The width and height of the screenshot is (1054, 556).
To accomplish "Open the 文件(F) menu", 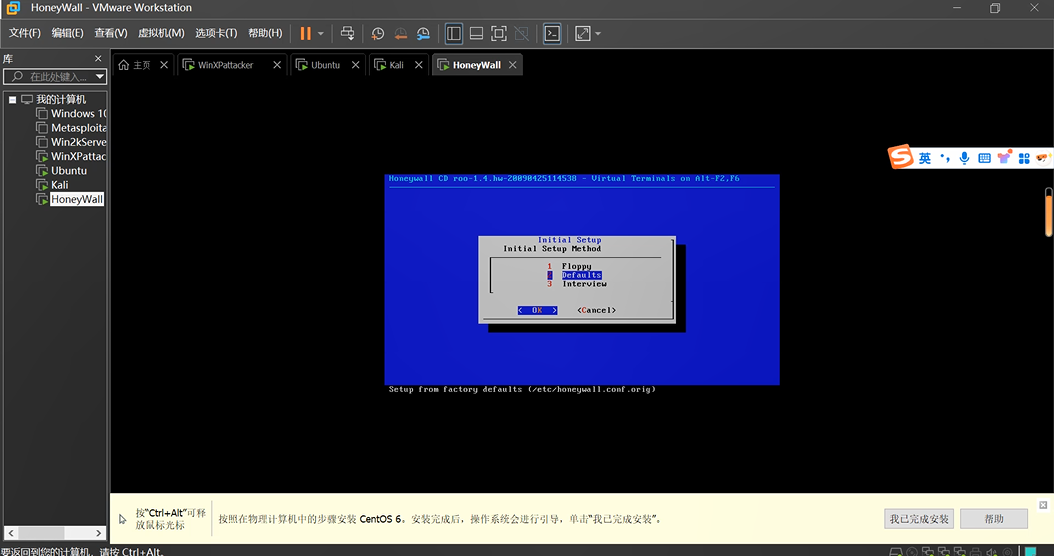I will pos(25,33).
